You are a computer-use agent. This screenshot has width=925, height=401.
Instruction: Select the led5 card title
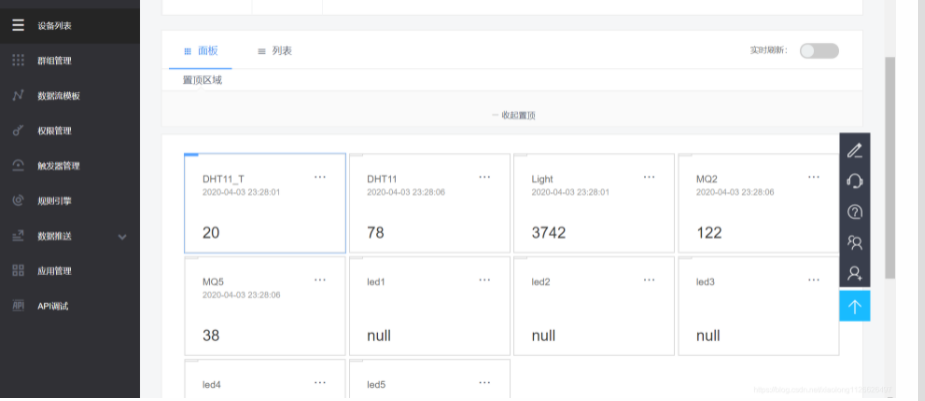[376, 384]
